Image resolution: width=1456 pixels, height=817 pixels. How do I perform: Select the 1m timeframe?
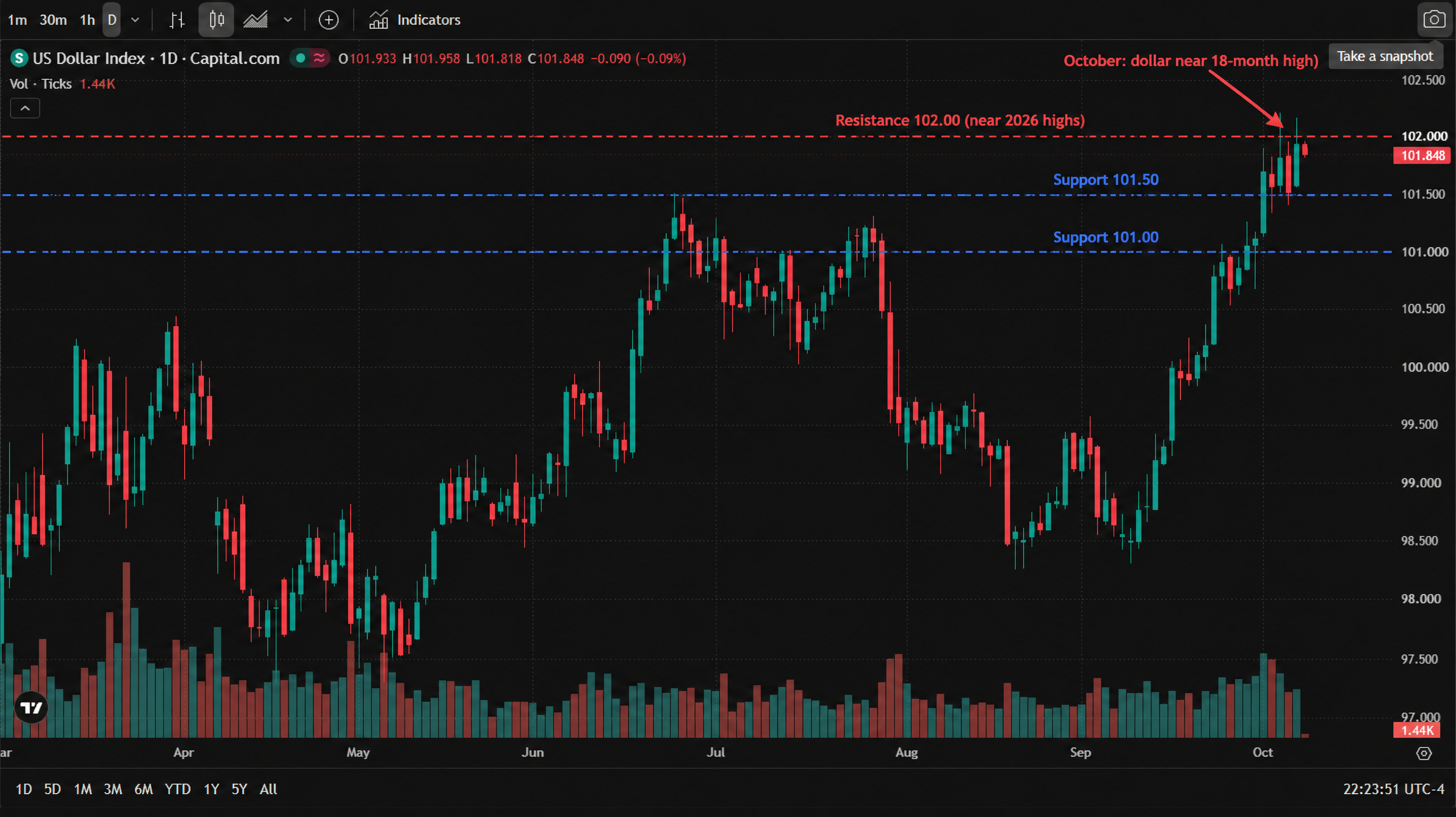pyautogui.click(x=18, y=20)
